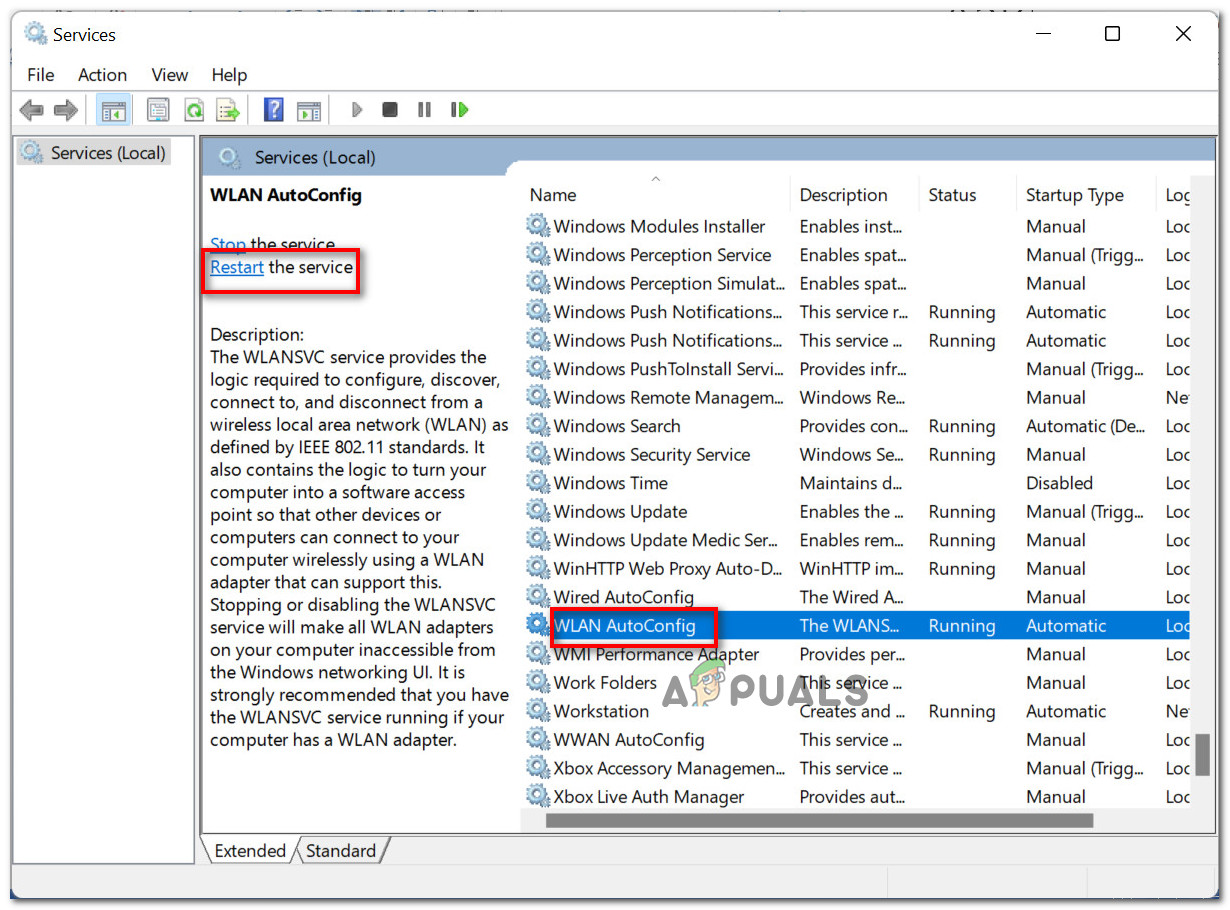1230x910 pixels.
Task: Click the Back arrow toolbar icon
Action: 31,110
